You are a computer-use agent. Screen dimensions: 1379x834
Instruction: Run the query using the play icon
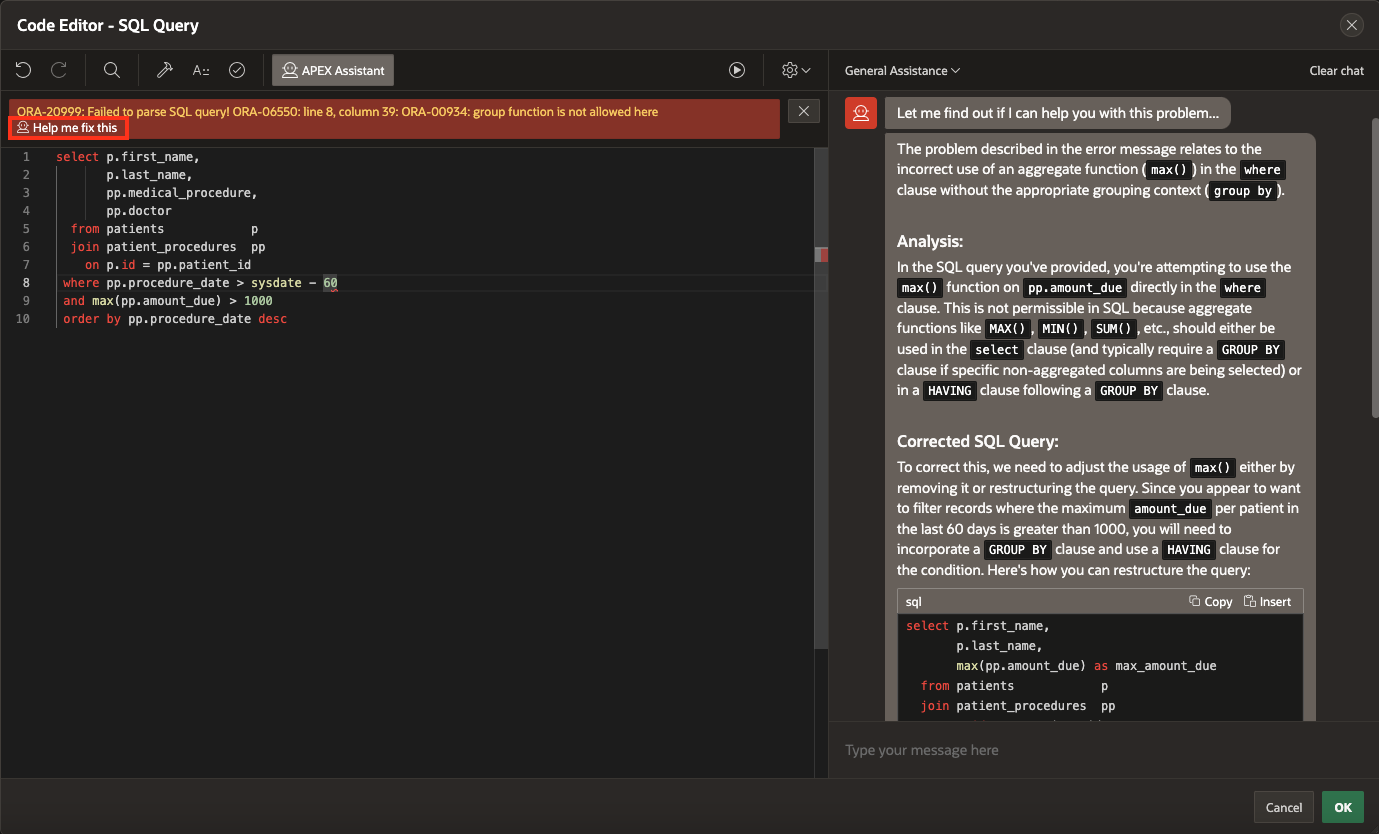click(x=737, y=70)
